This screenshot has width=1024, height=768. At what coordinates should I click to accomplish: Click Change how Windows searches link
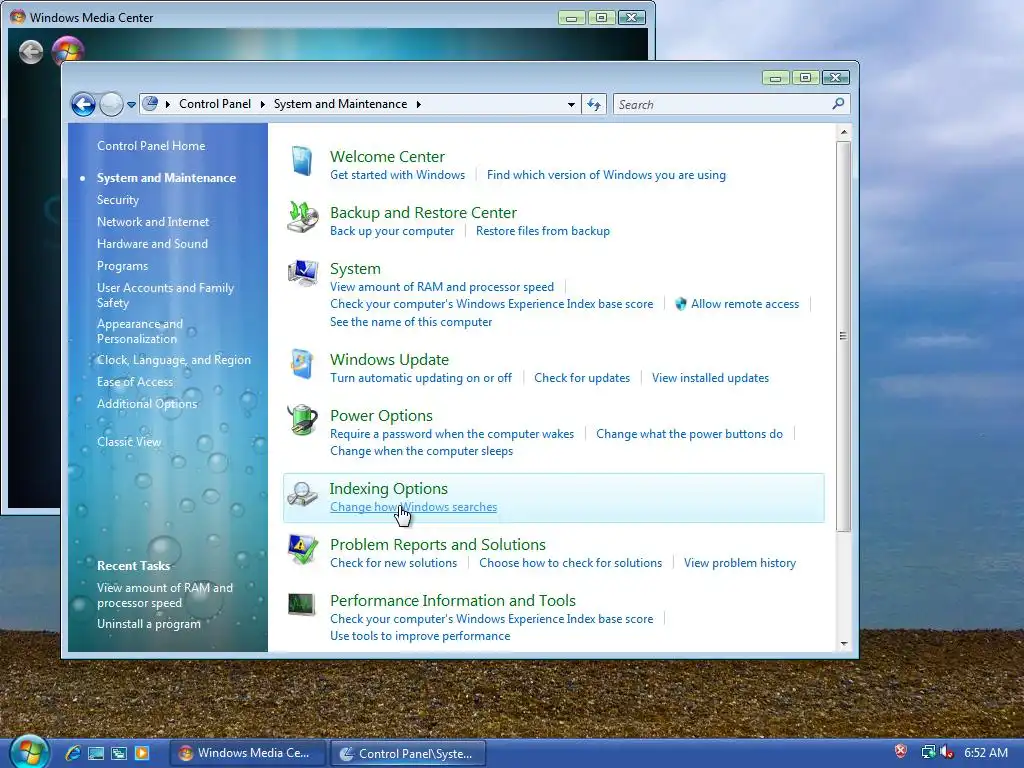pos(413,507)
